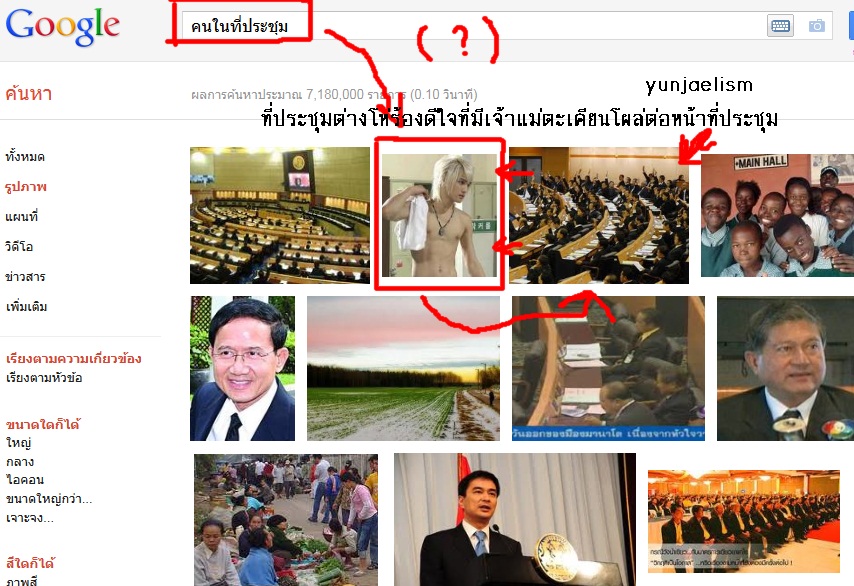This screenshot has width=854, height=586.
Task: Select the รูปภาพ (Images) category
Action: pos(26,187)
